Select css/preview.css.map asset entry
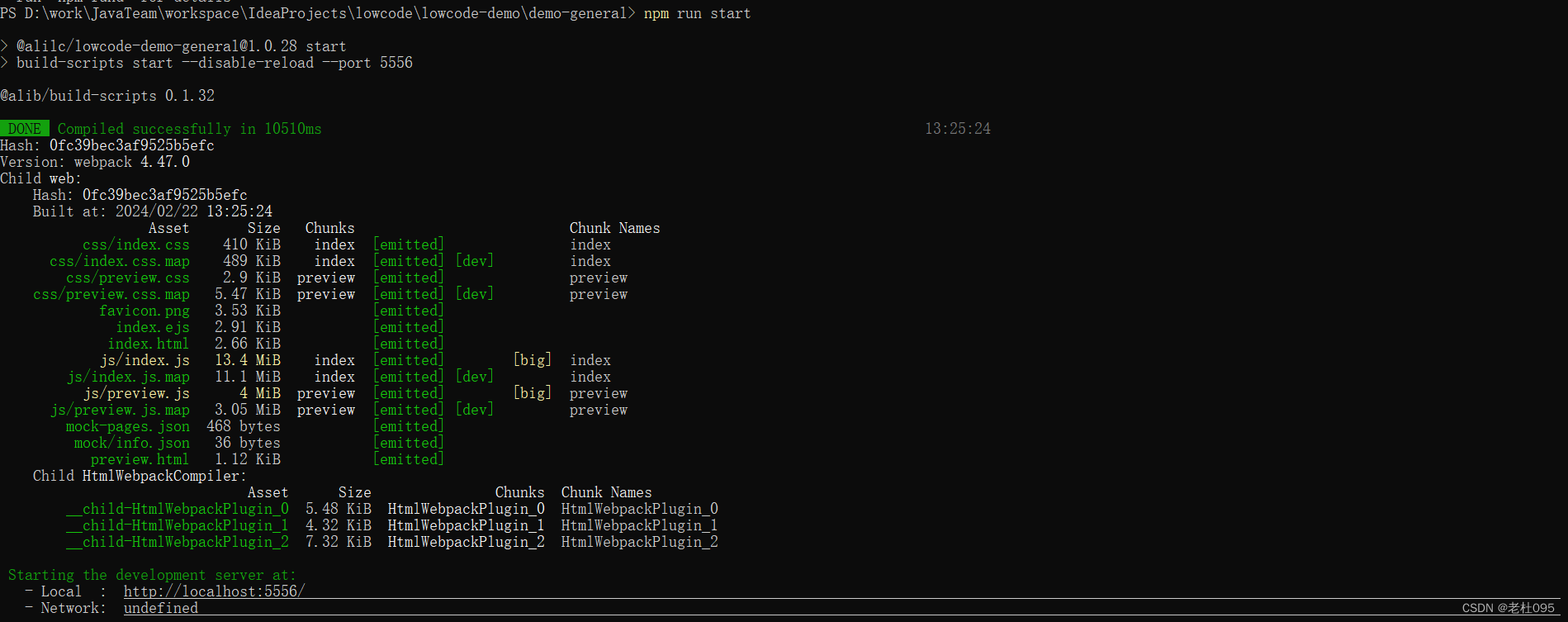 [111, 294]
